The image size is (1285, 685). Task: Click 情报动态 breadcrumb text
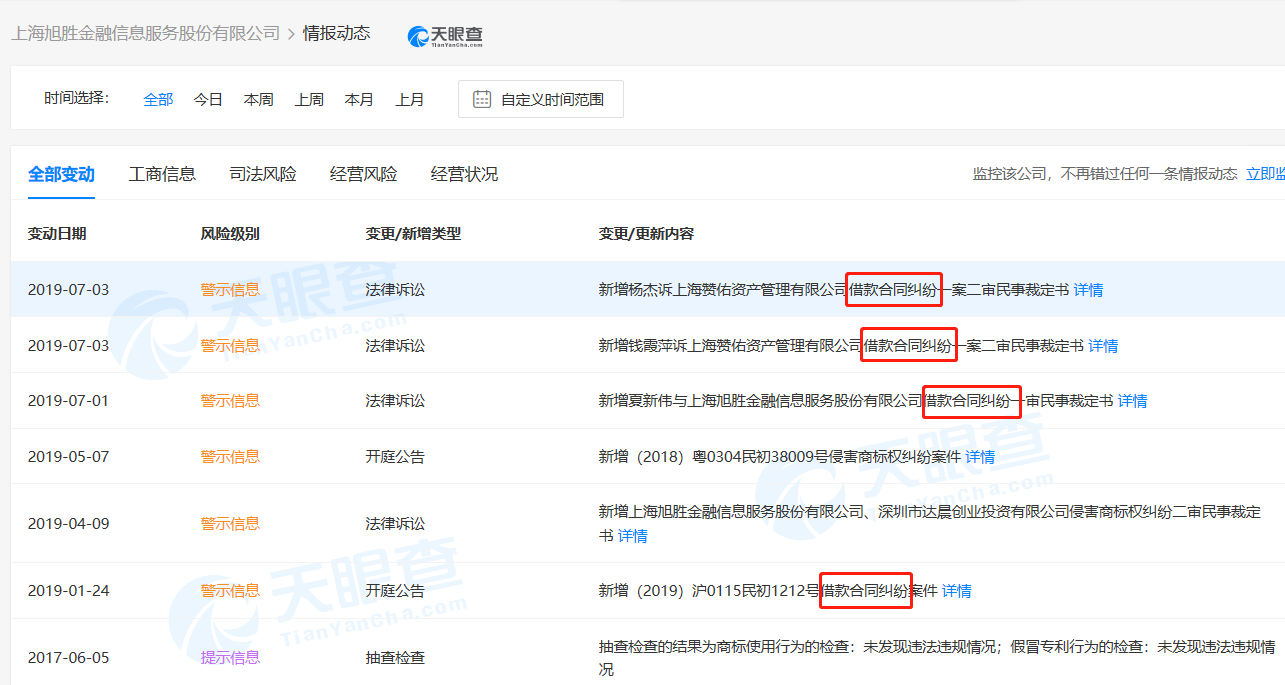click(x=337, y=33)
